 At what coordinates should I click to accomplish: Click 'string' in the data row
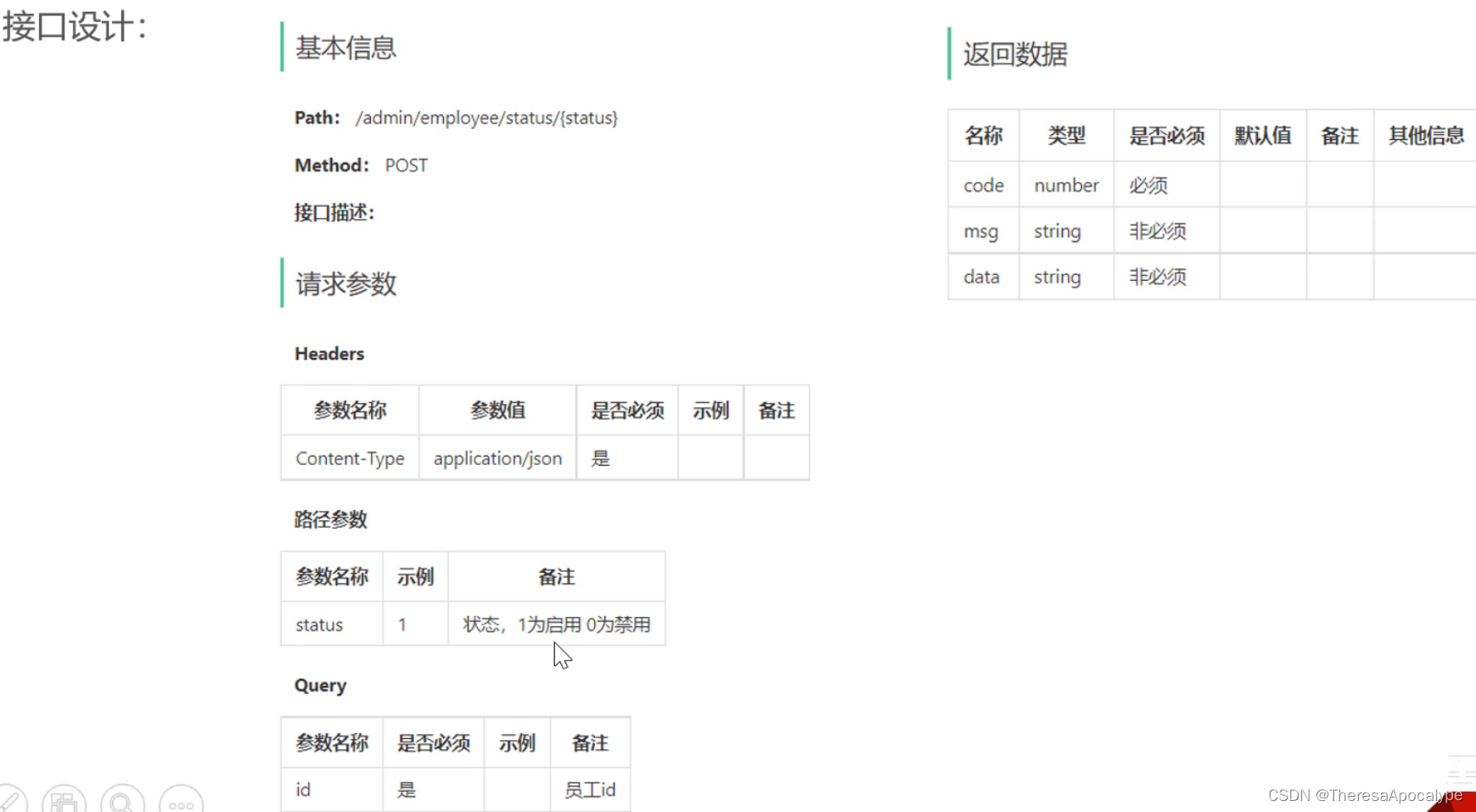pyautogui.click(x=1058, y=277)
